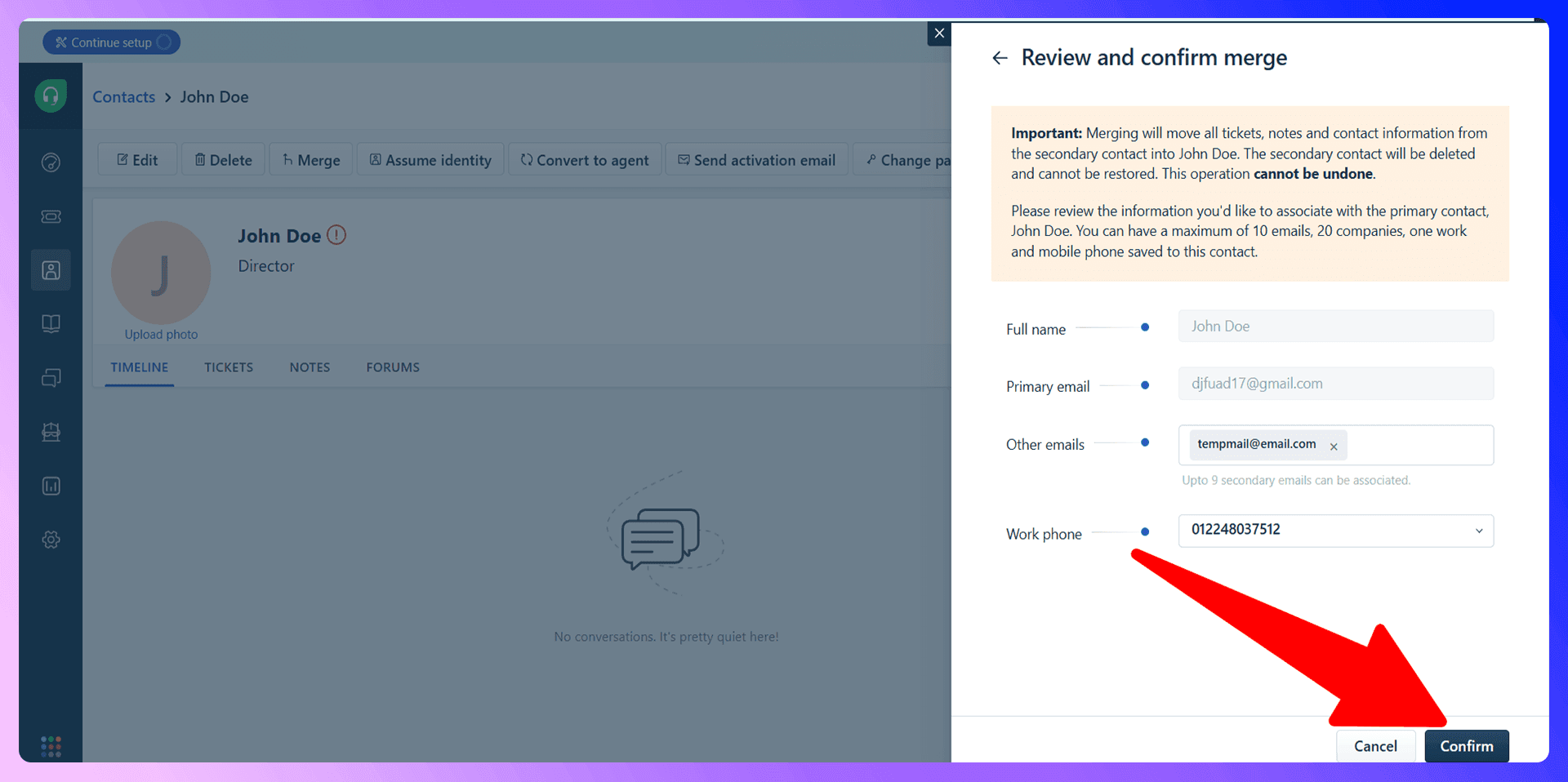Close the merge panel with the X button
This screenshot has width=1568, height=782.
click(x=939, y=33)
